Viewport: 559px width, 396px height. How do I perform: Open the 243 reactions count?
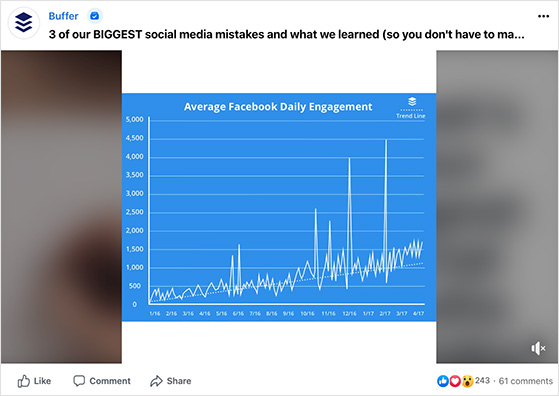pos(482,380)
